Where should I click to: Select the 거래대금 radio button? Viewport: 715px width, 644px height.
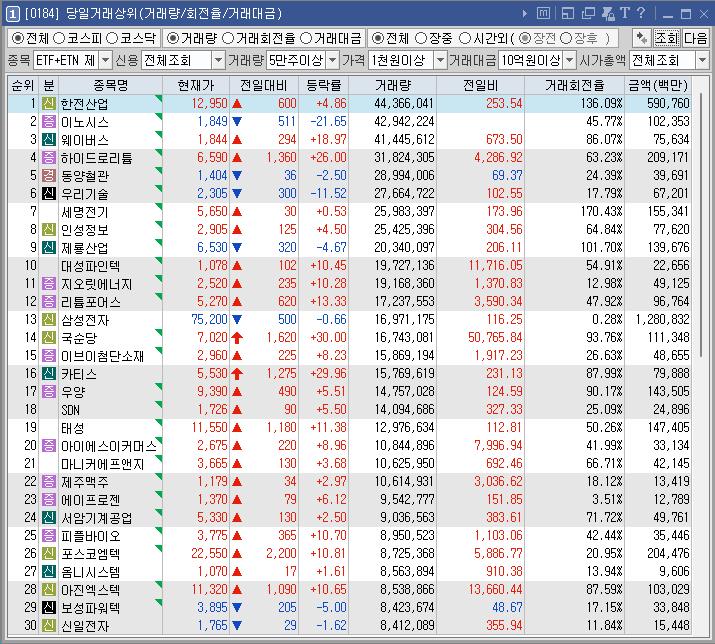click(x=306, y=38)
